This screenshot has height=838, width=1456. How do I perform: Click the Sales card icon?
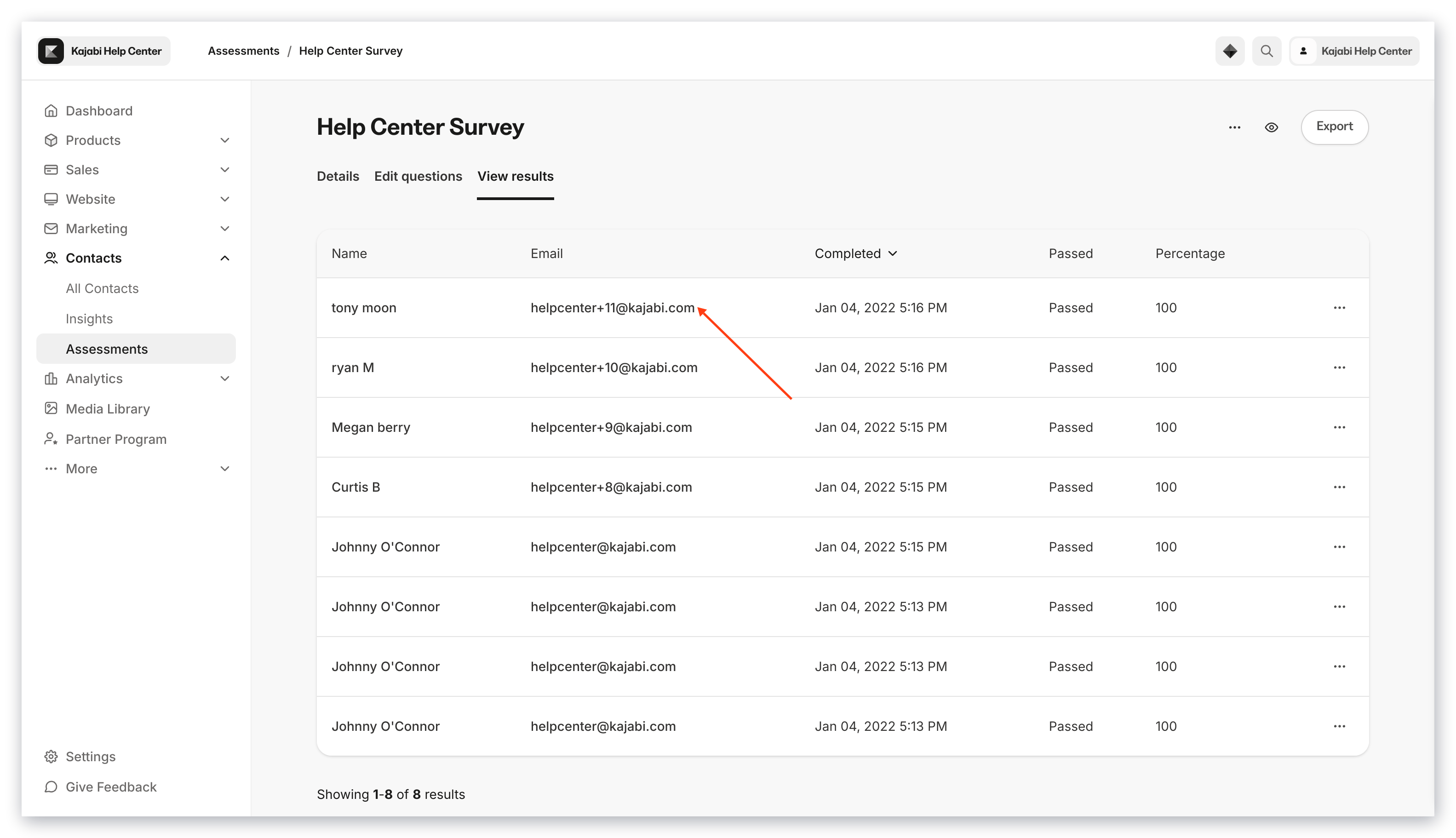(x=51, y=169)
